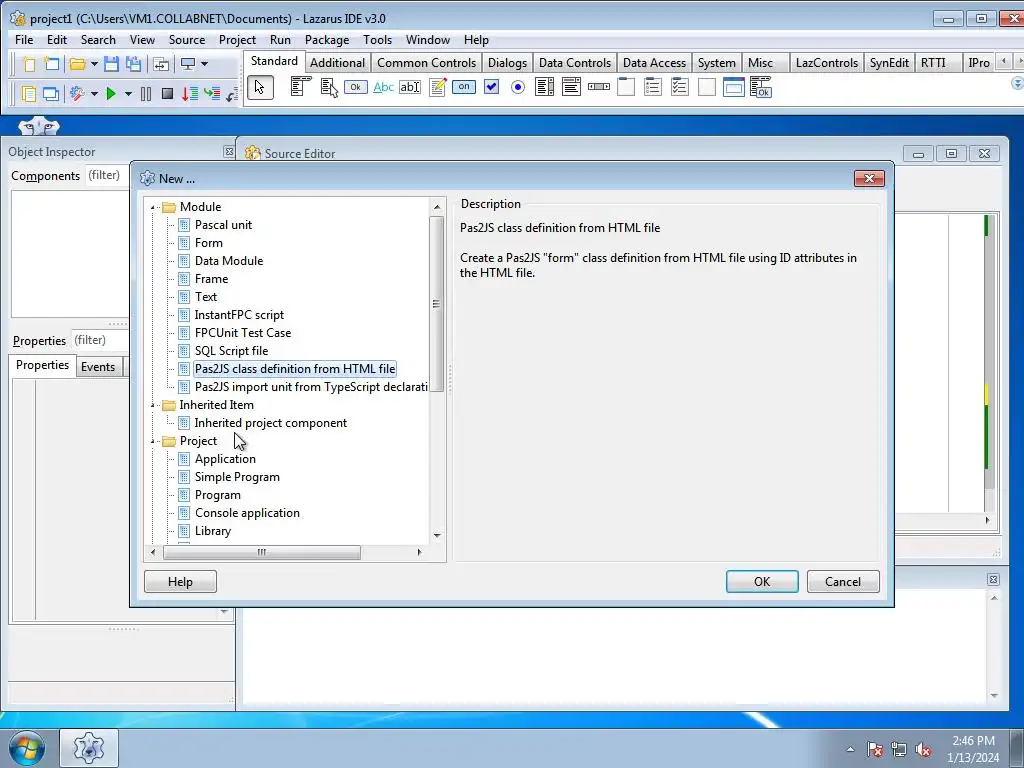Screen dimensions: 1024x768
Task: Click the Properties filter field
Action: pyautogui.click(x=99, y=340)
